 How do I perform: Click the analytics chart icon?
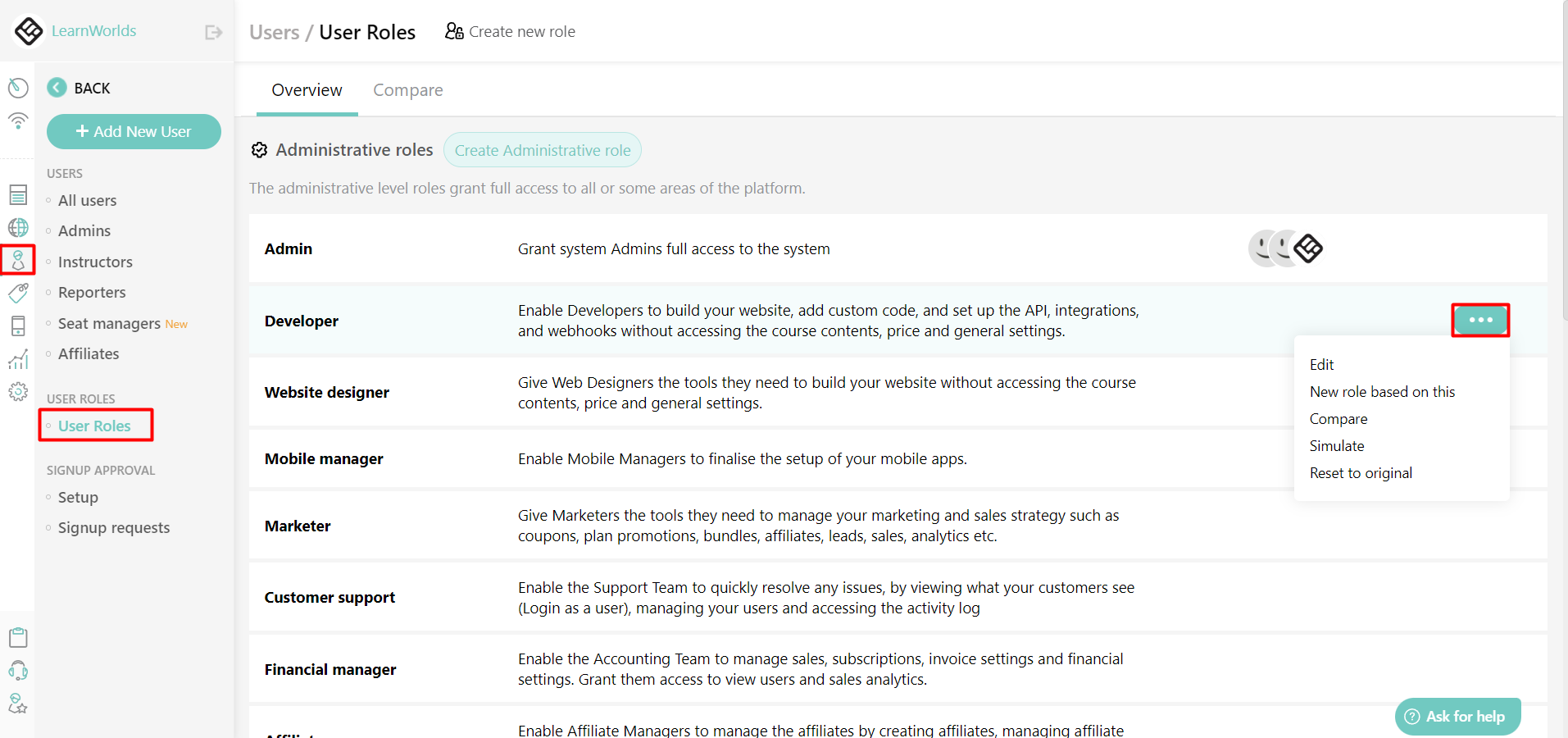pos(18,358)
